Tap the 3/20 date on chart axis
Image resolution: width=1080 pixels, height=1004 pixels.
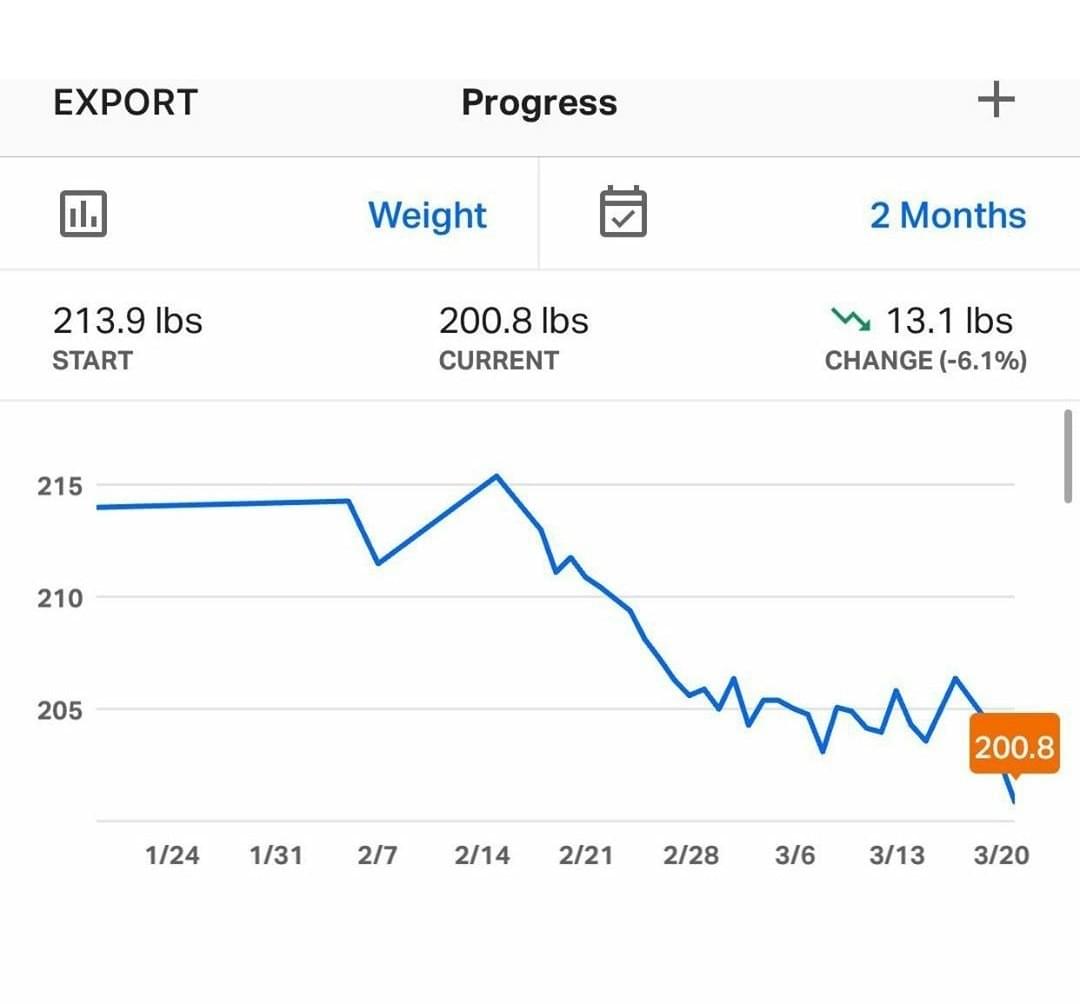[1001, 856]
